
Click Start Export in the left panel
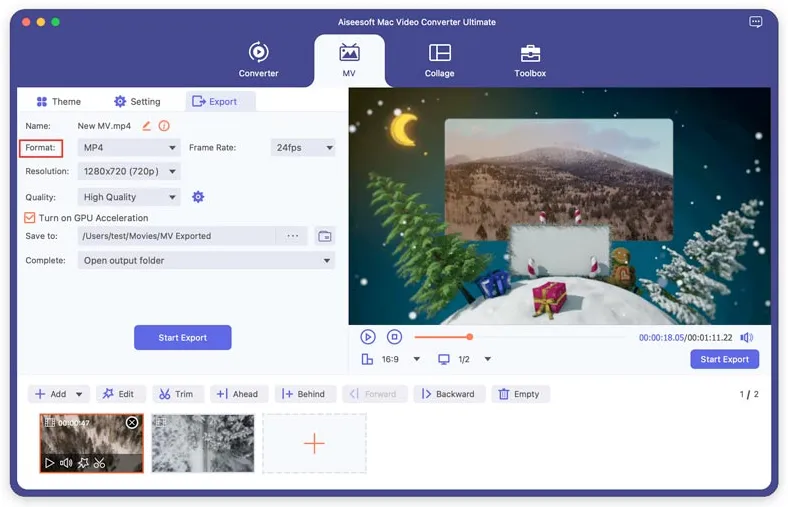pos(182,338)
